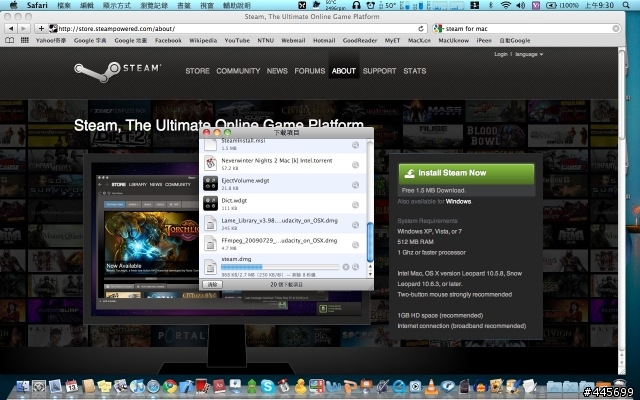Viewport: 640px width, 400px height.
Task: Reveal SteamInstall.msi in Finder magnifier
Action: coord(355,145)
